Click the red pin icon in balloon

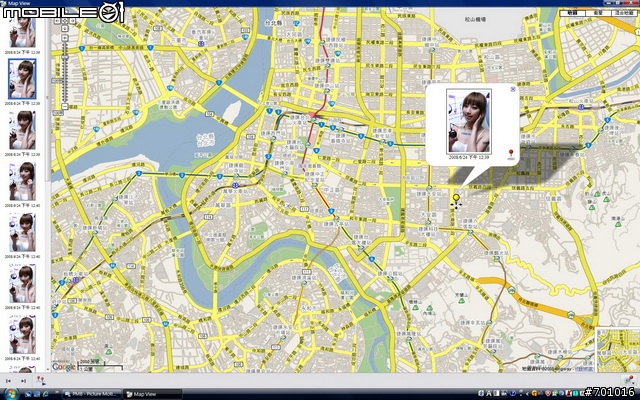(x=510, y=154)
